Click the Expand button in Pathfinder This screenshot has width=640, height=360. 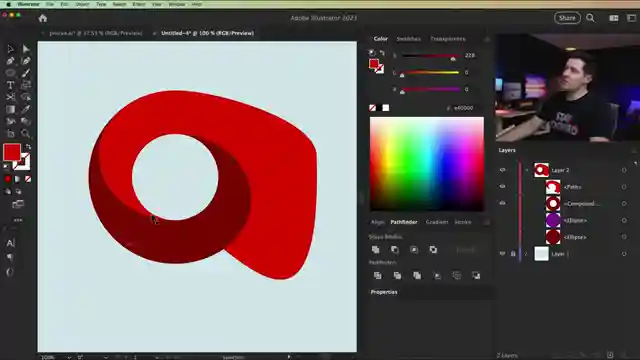(465, 249)
